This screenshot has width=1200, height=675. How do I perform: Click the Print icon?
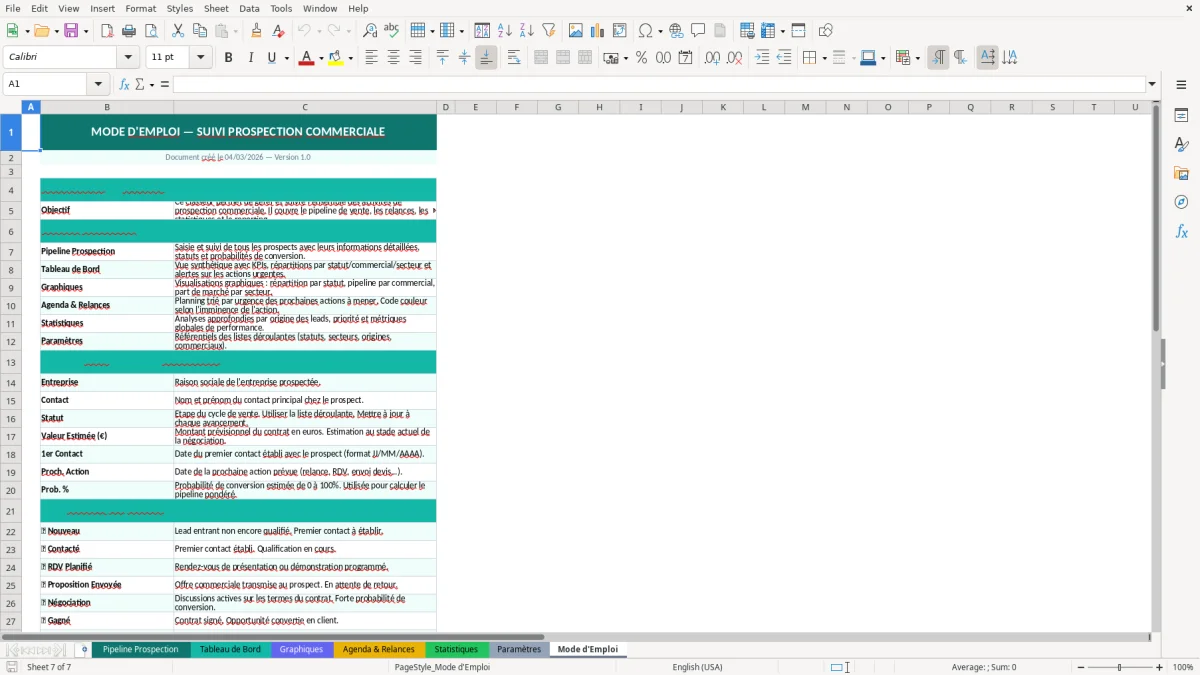129,31
